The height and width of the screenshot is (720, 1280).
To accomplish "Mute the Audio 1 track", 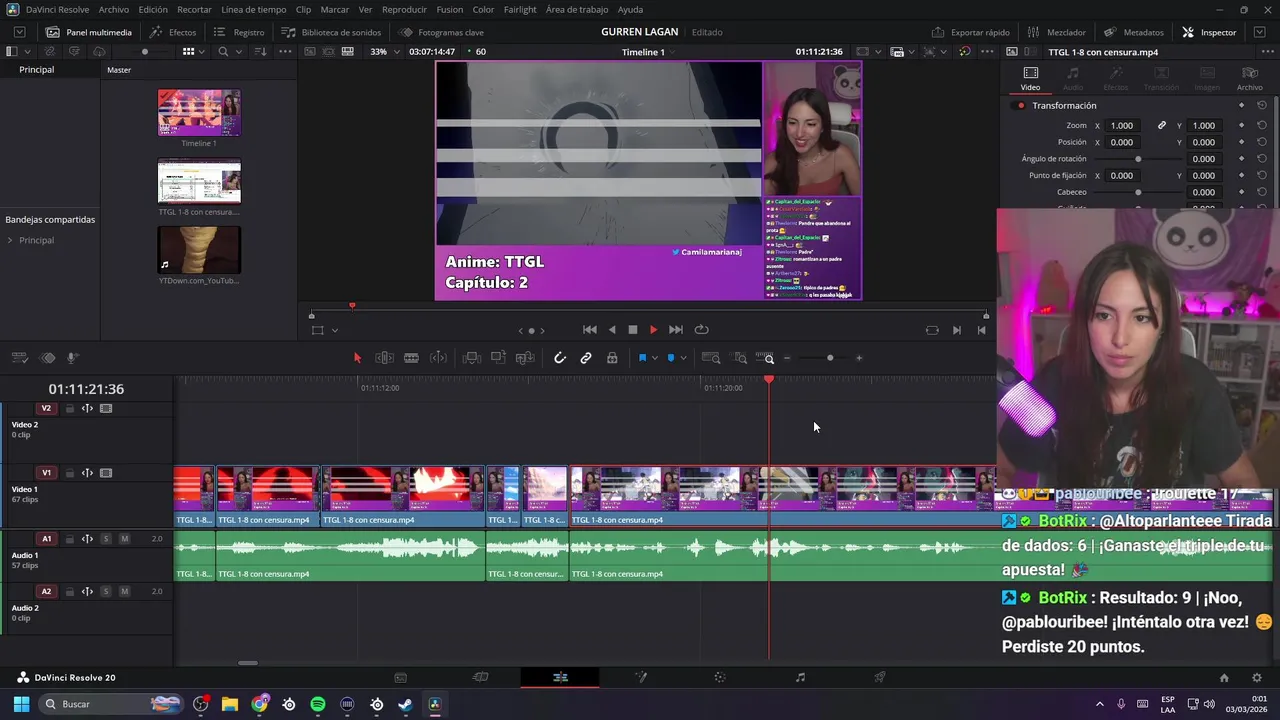I will [x=124, y=539].
